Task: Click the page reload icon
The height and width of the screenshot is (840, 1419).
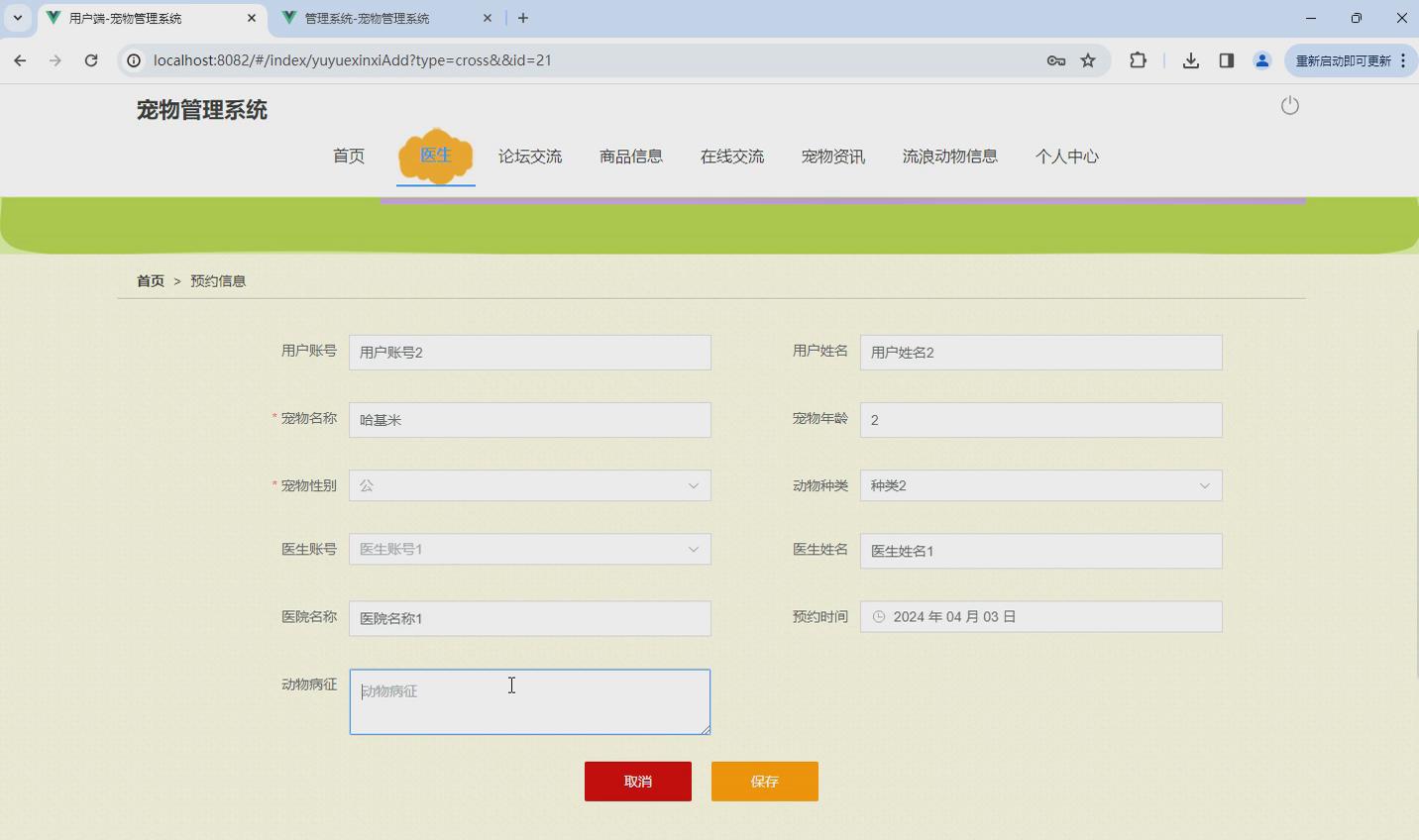Action: coord(91,60)
